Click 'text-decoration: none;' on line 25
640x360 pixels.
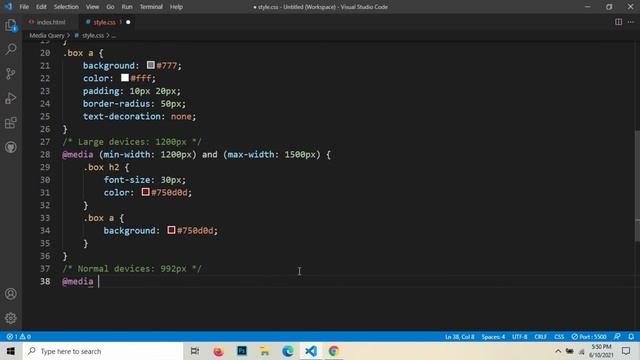point(140,116)
